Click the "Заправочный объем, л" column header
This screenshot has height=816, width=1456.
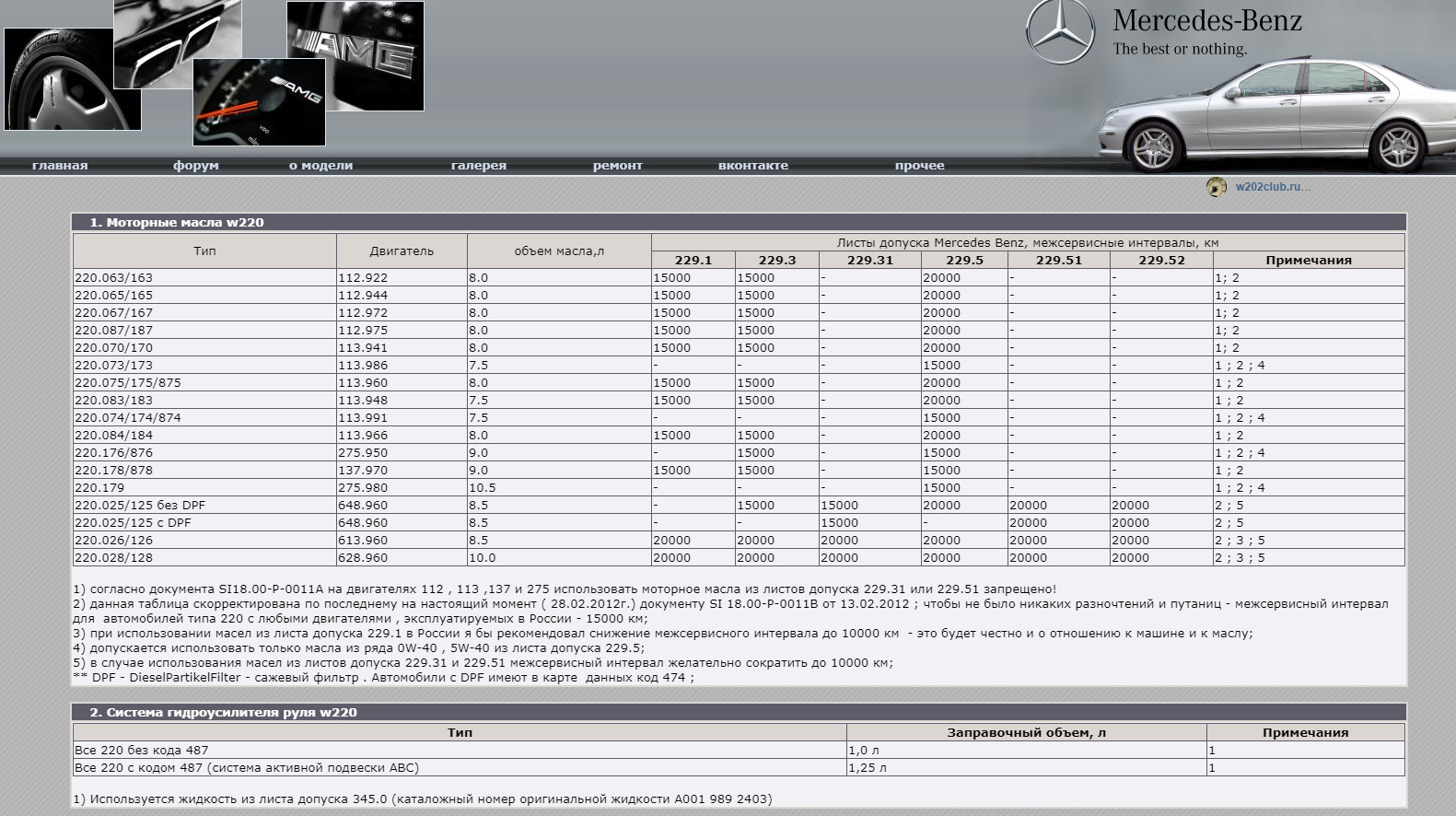1027,733
